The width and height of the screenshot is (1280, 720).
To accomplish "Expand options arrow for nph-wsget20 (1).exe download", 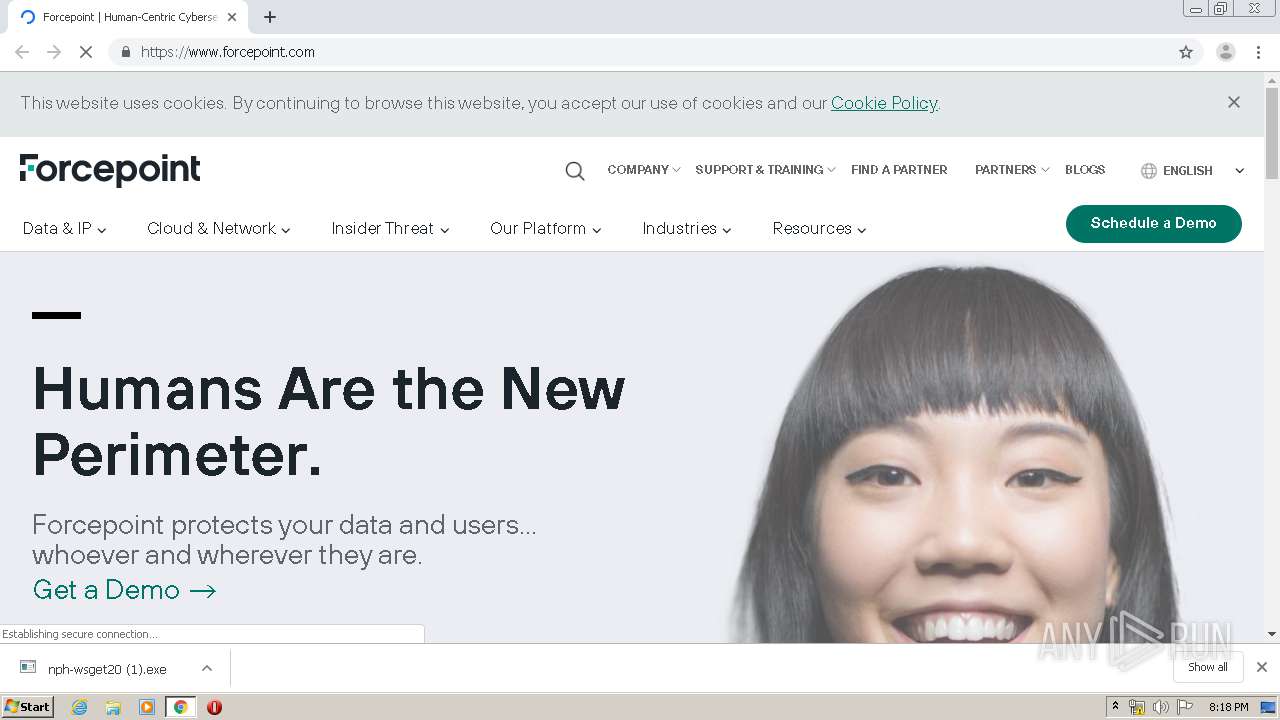I will pos(207,668).
